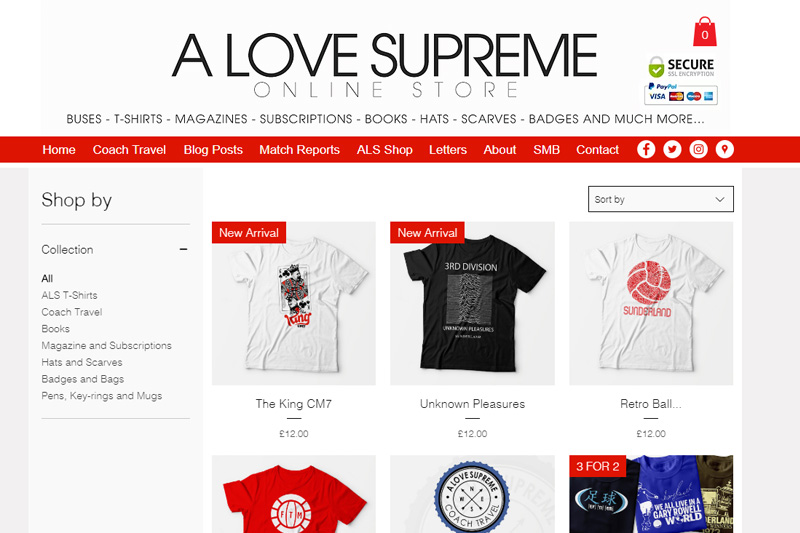
Task: Open the 3 FOR 2 offer product
Action: 651,494
